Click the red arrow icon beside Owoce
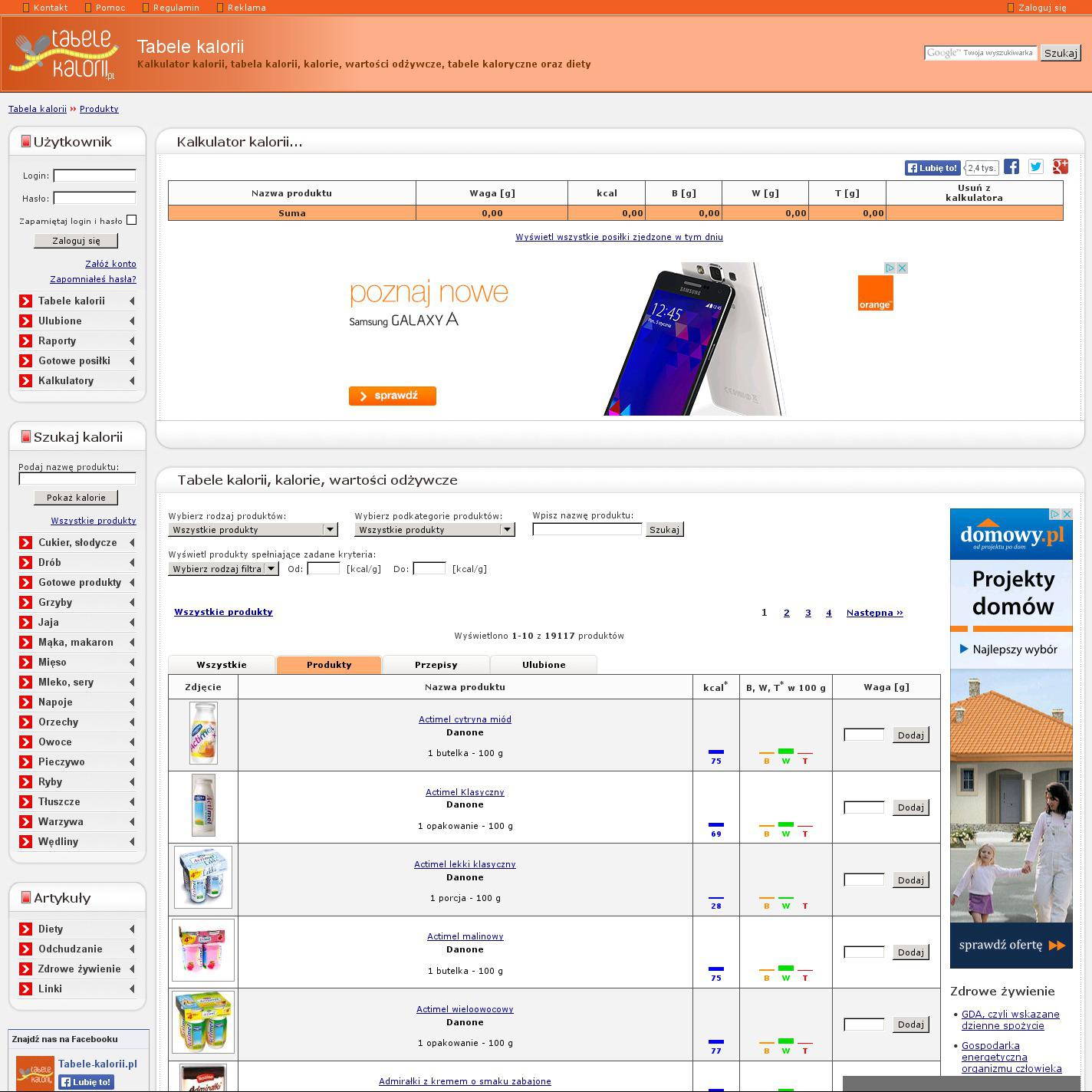The image size is (1092, 1092). tap(26, 742)
